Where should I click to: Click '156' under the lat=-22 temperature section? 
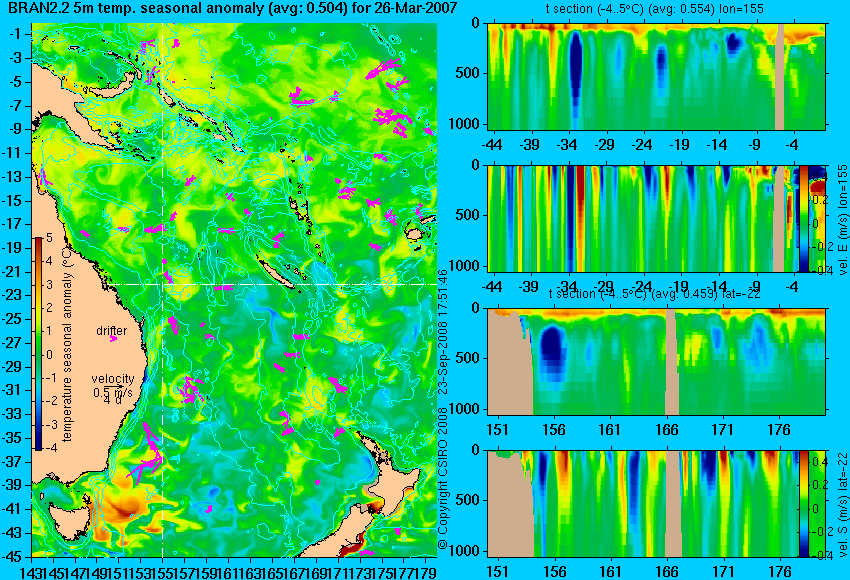point(553,430)
